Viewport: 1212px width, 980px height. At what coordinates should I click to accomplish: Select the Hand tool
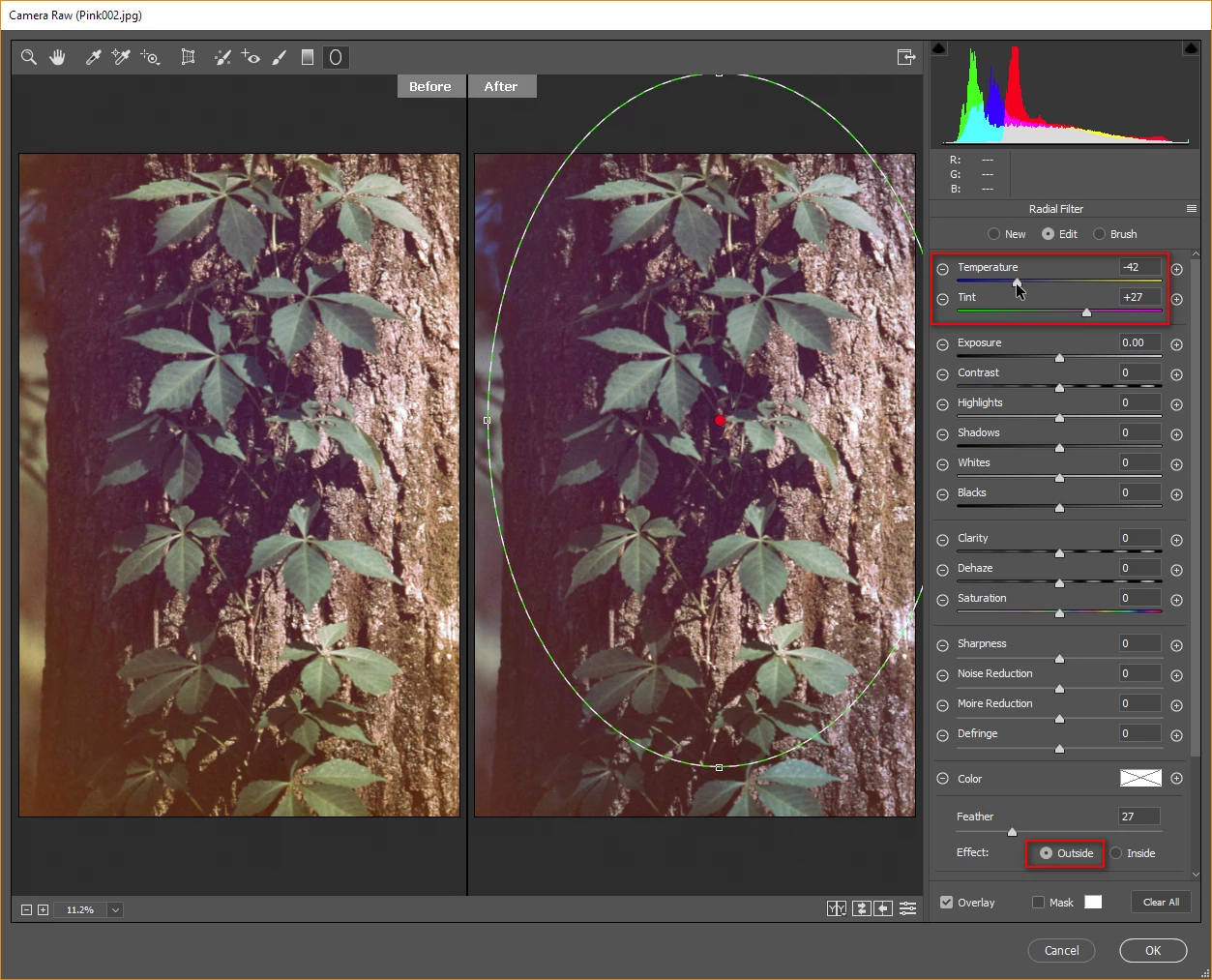click(58, 57)
